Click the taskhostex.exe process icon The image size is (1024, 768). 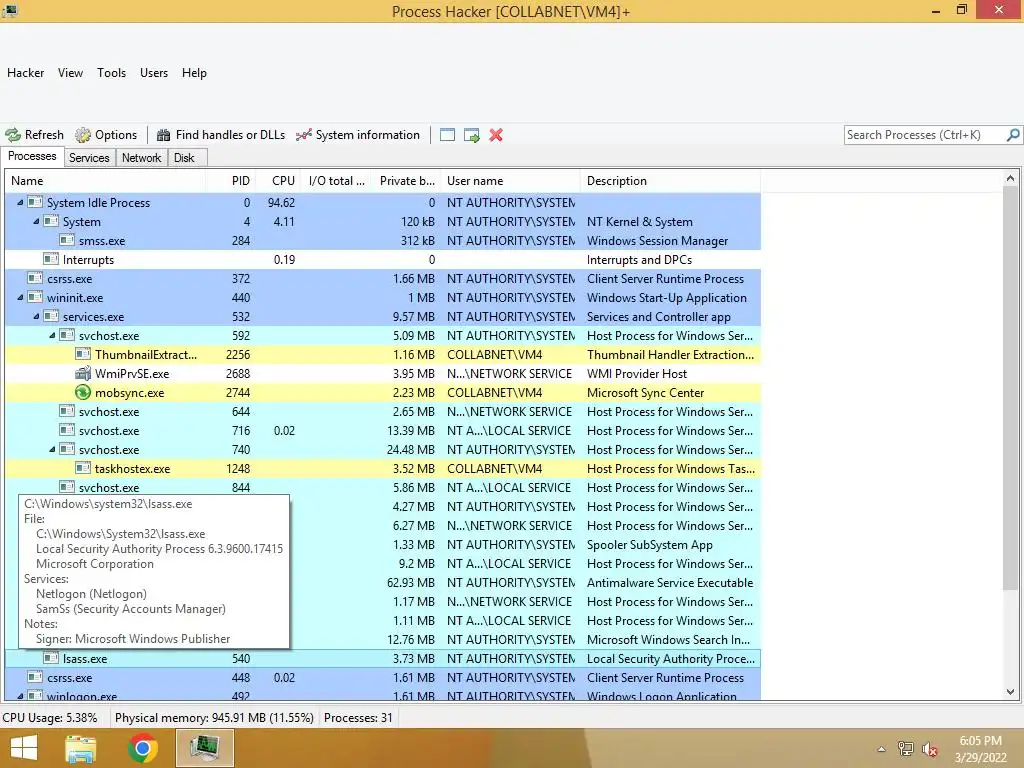(x=82, y=468)
